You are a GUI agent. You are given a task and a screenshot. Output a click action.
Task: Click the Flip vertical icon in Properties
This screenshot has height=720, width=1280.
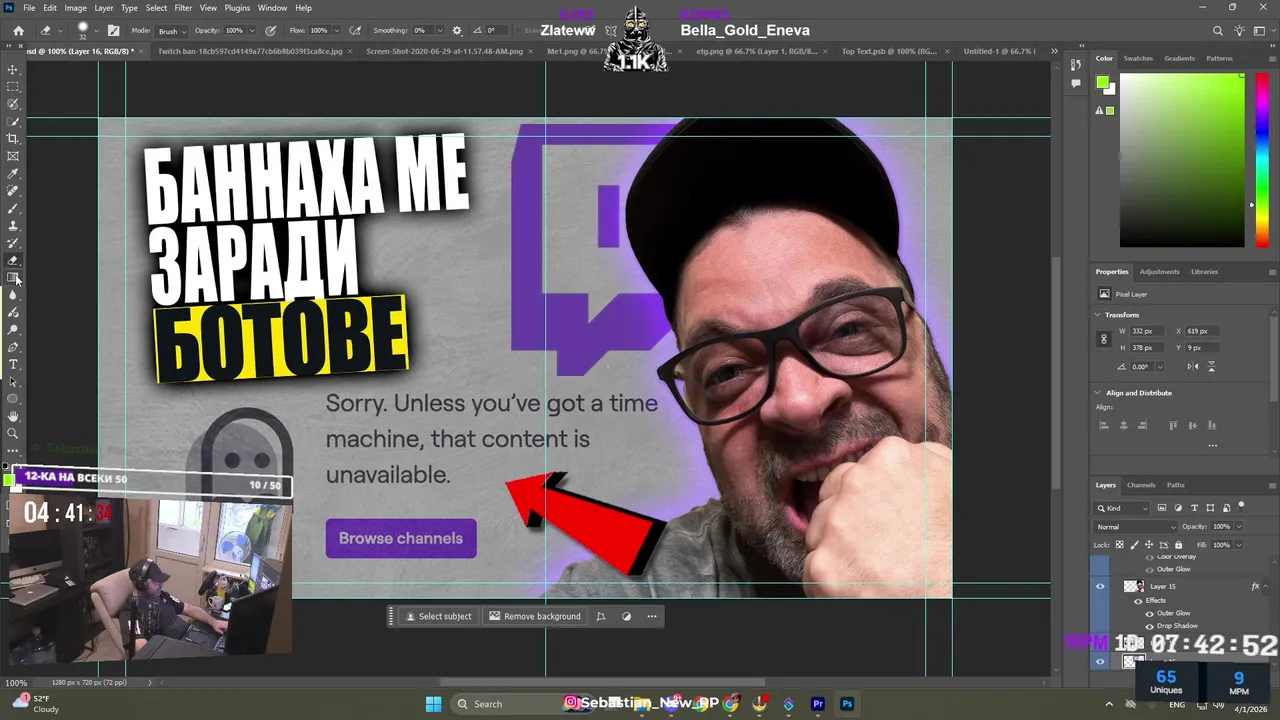point(1211,366)
